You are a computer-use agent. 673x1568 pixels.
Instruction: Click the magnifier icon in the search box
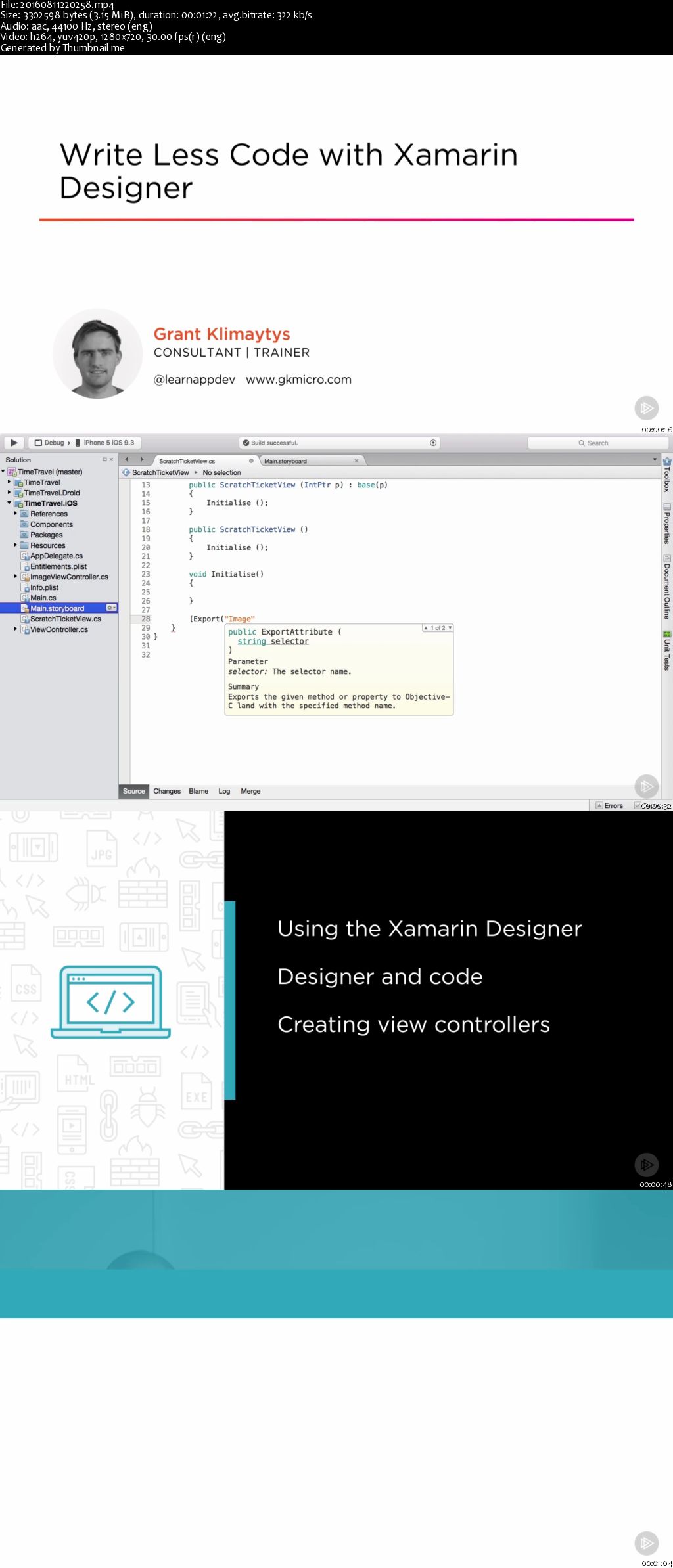582,443
